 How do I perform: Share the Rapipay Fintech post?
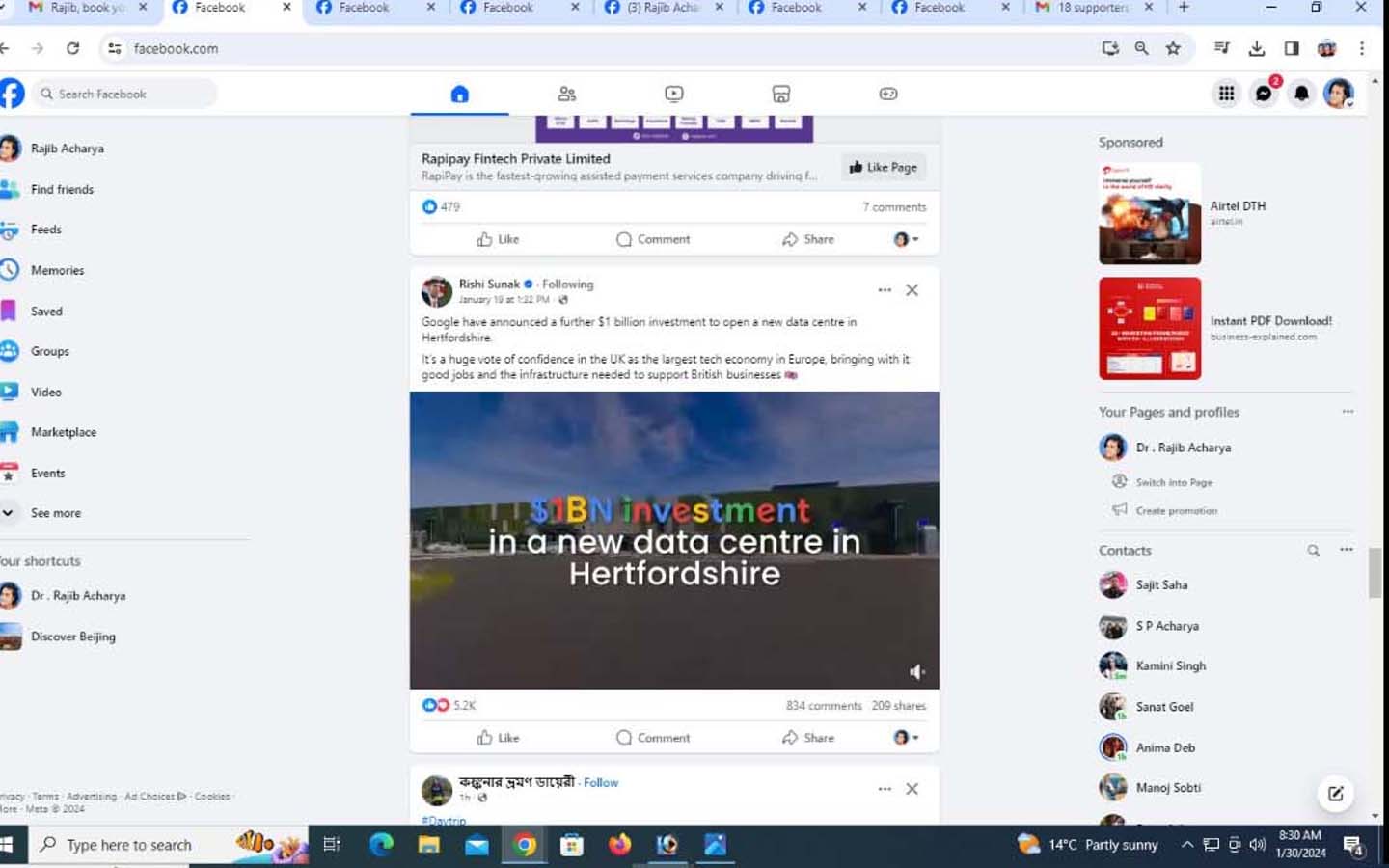tap(808, 239)
